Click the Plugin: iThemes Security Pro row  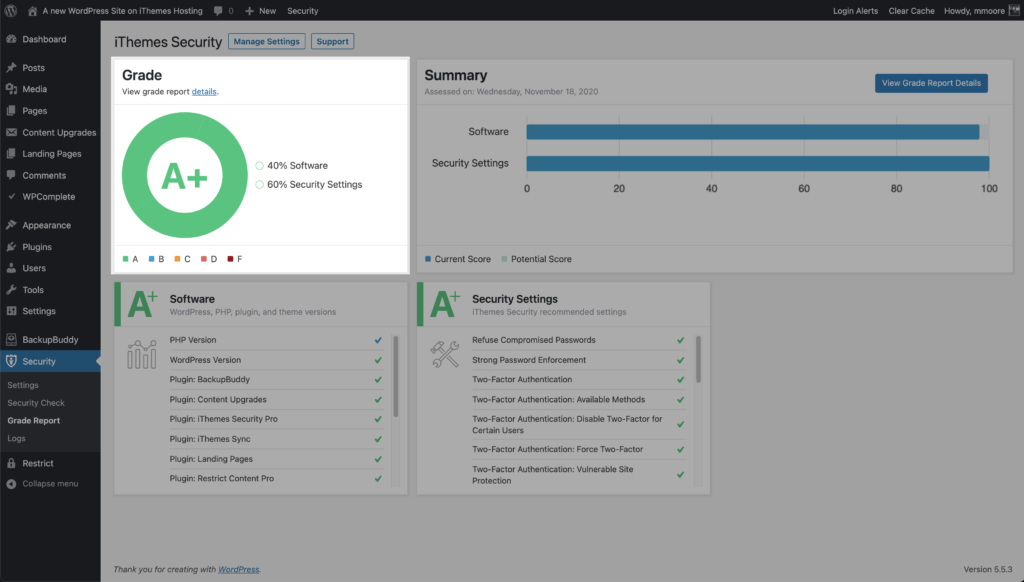point(276,419)
